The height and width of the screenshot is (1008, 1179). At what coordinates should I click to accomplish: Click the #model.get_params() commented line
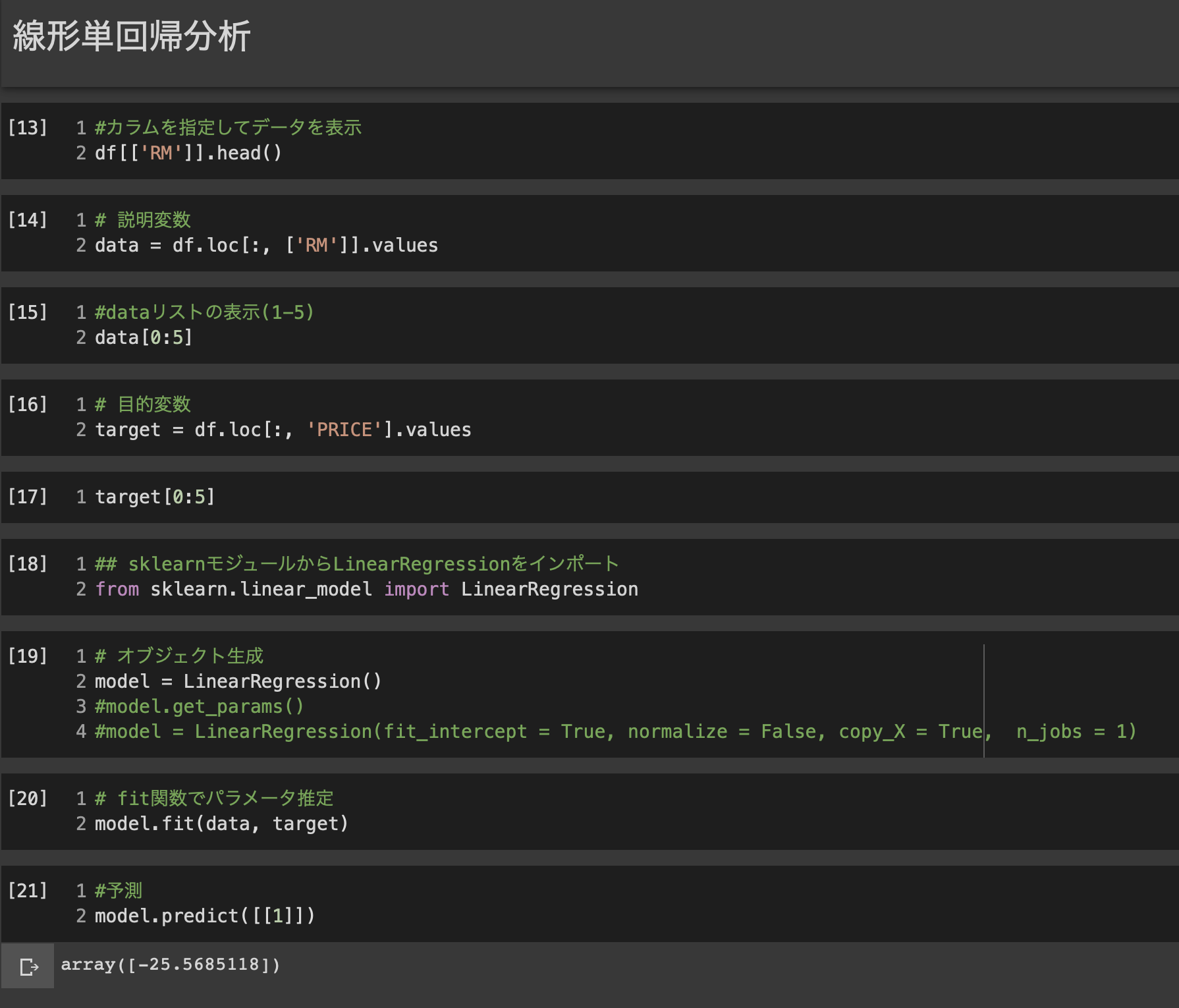click(200, 706)
